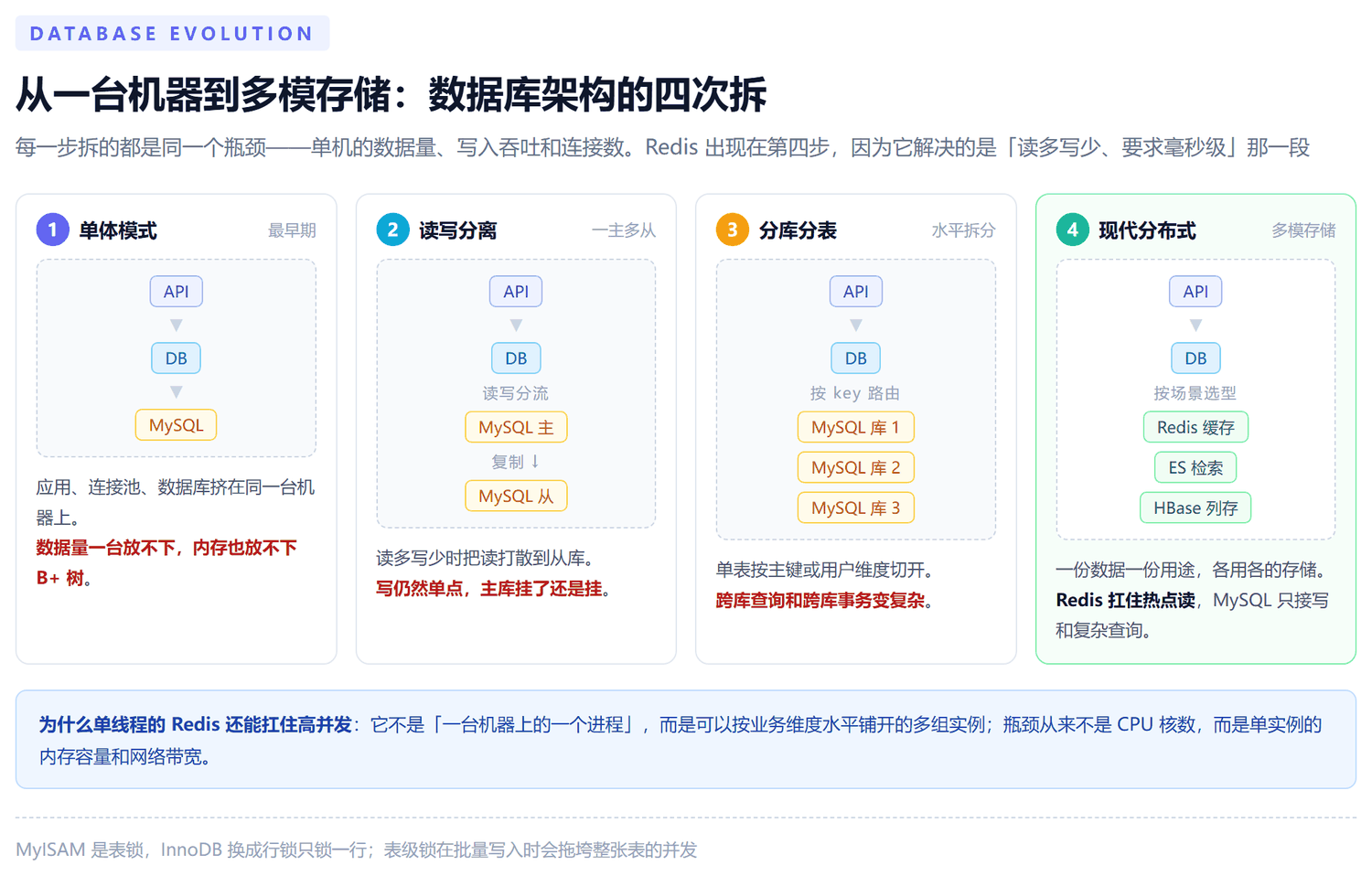Select the ES 检索 chip
This screenshot has width=1372, height=876.
click(1195, 467)
